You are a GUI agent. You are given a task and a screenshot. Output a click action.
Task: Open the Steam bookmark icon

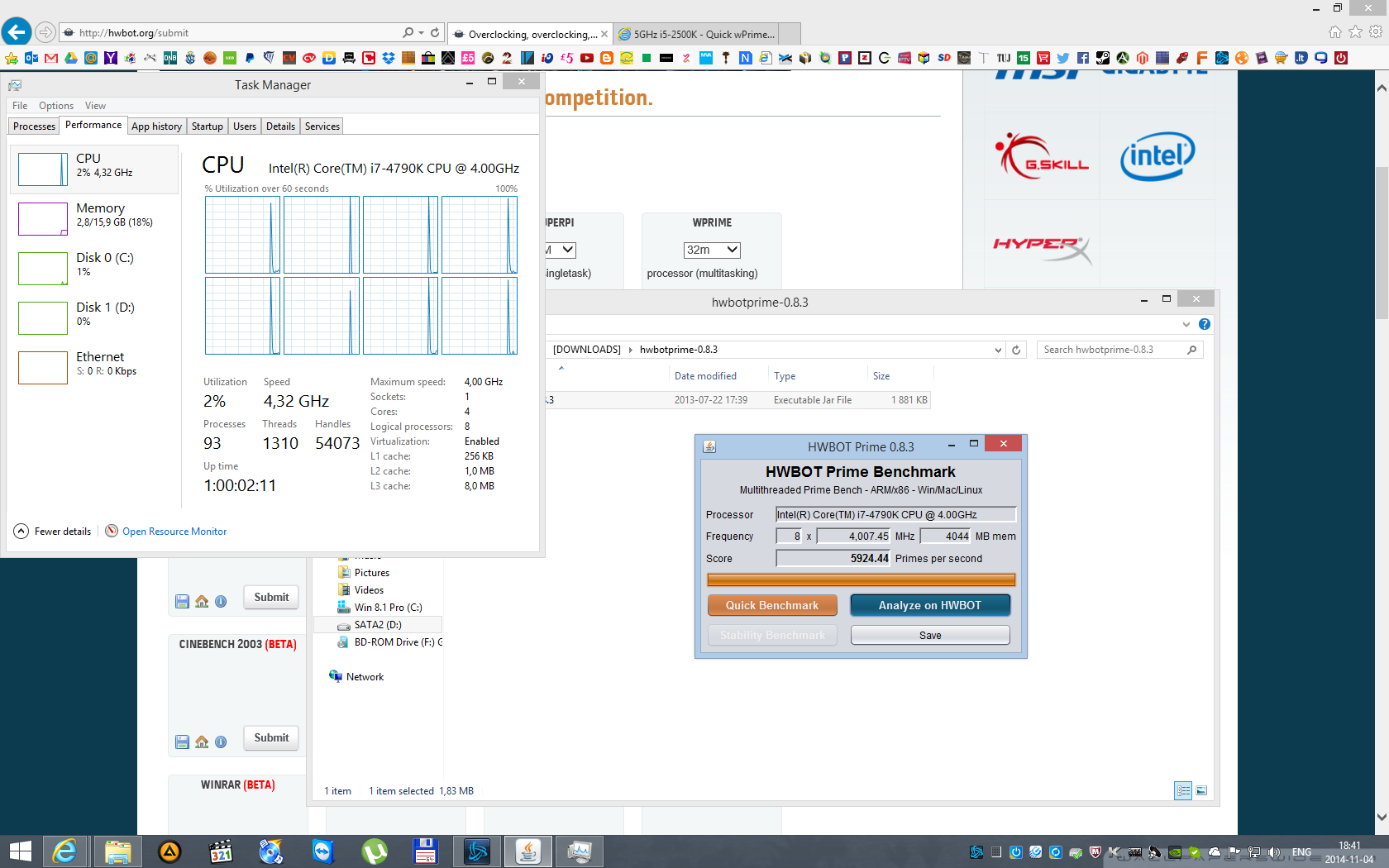point(1103,58)
